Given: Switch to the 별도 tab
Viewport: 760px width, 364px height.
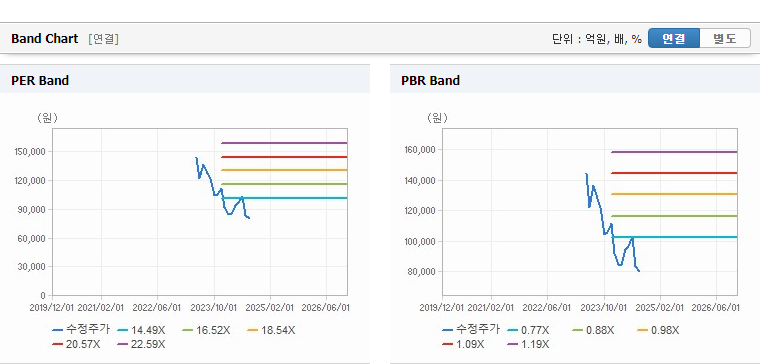Looking at the screenshot, I should (725, 38).
